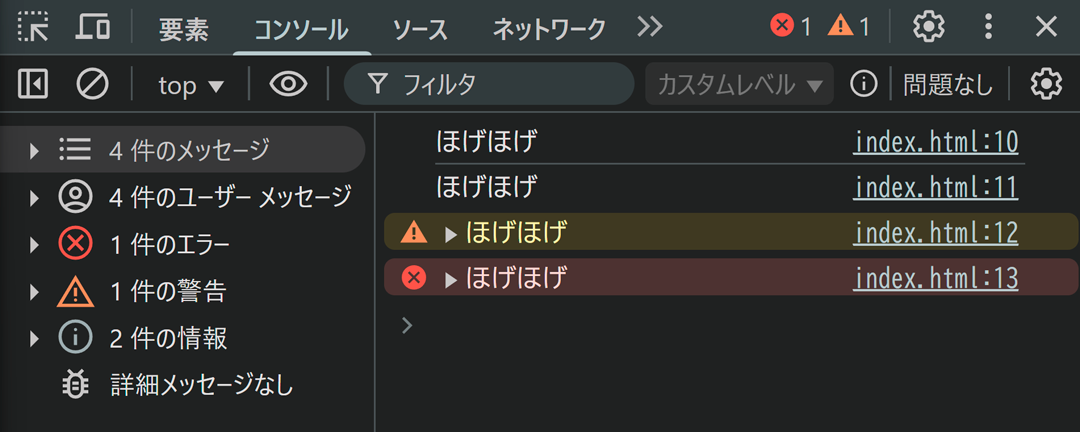
Task: Open DevTools settings gear in top bar
Action: (928, 28)
